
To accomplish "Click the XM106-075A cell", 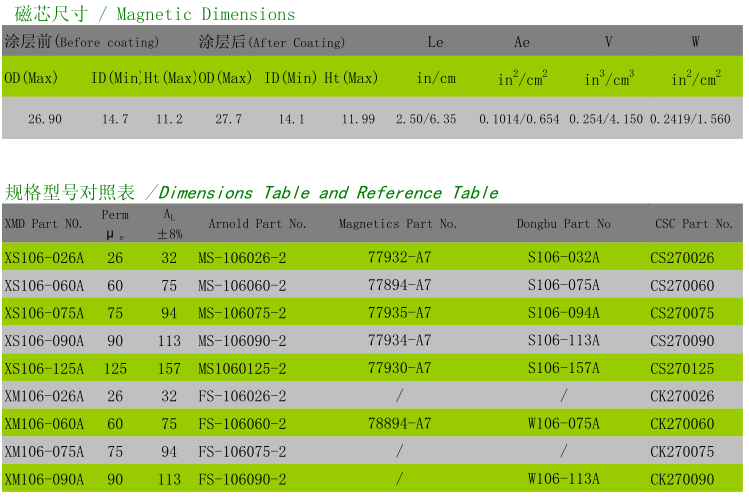I will coord(44,452).
